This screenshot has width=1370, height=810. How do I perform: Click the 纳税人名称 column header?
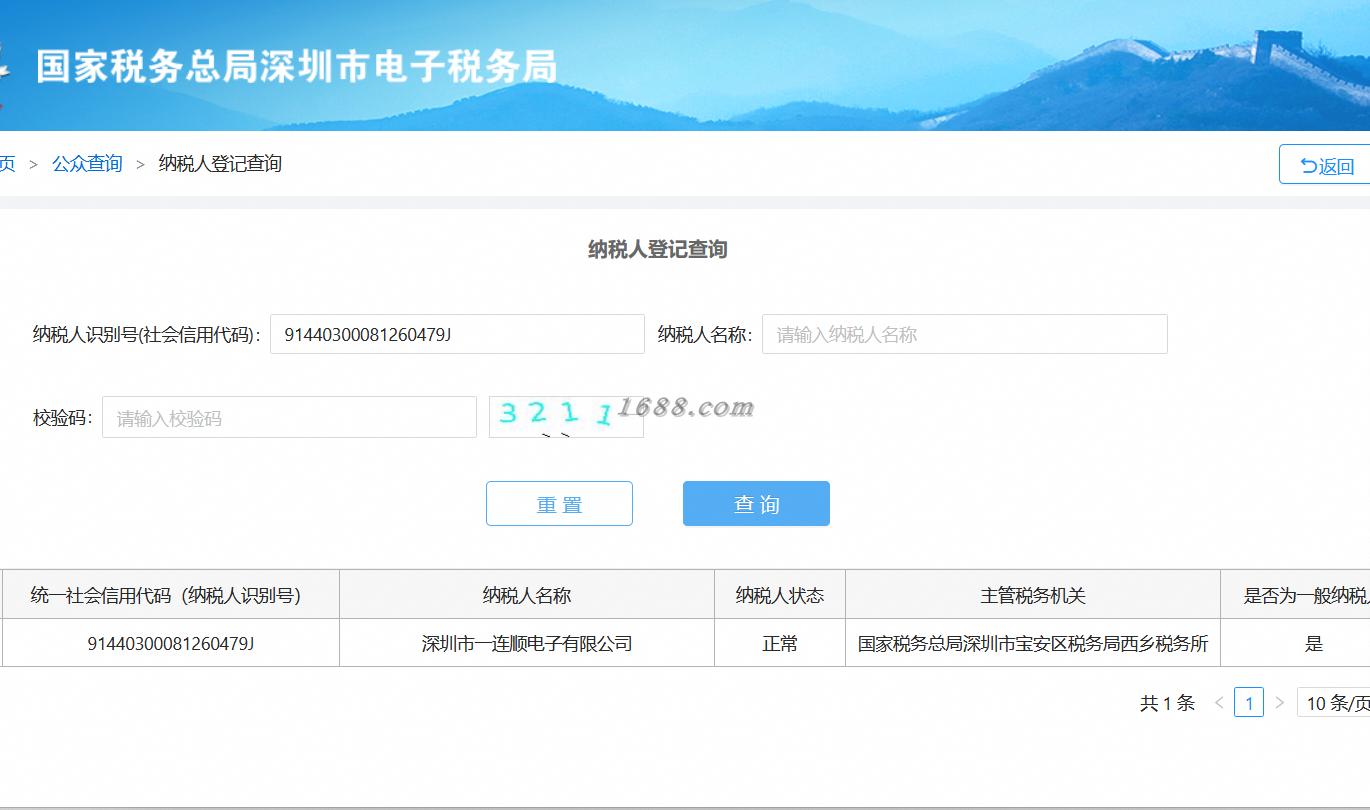click(x=527, y=595)
